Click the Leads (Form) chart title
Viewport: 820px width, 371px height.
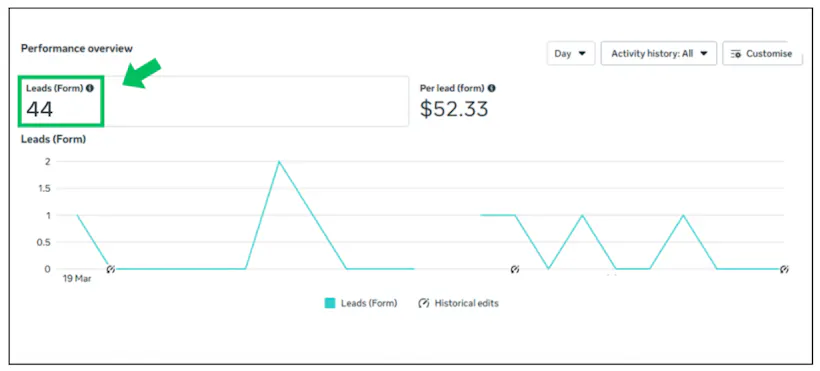[53, 139]
